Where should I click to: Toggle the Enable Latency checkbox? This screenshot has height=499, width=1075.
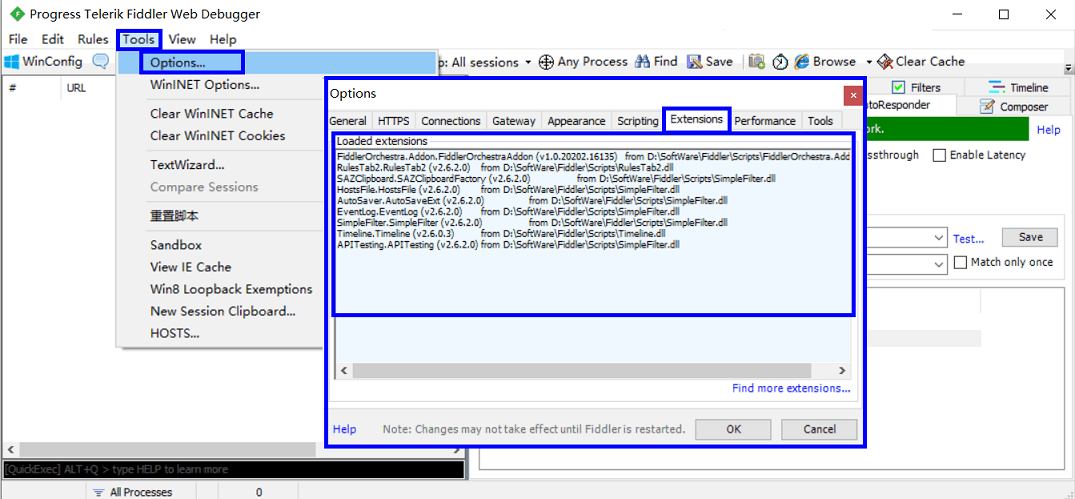click(939, 156)
